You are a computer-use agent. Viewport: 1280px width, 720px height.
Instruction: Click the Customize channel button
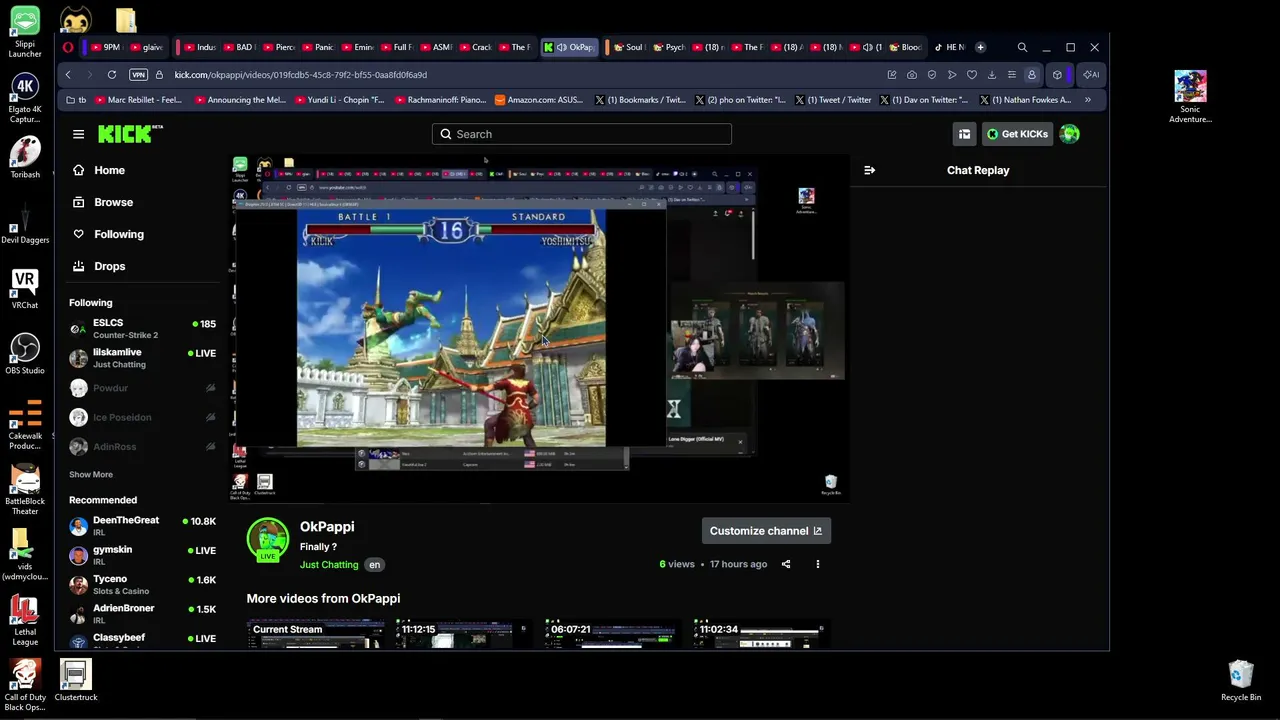click(x=766, y=531)
